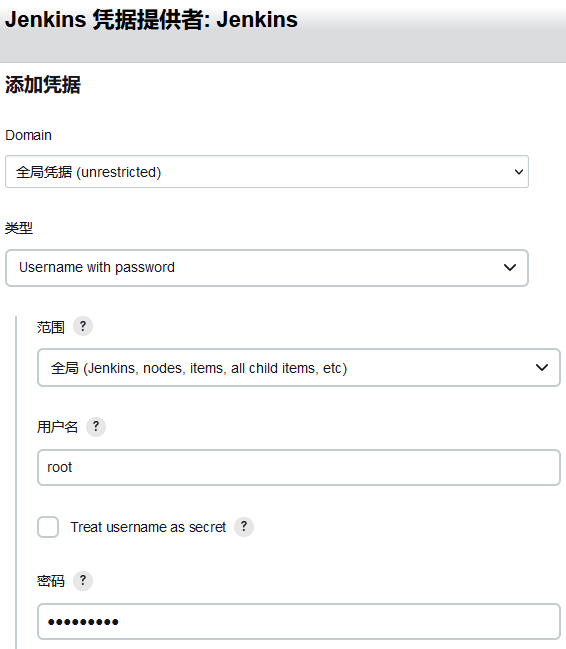Open the help tooltip beside 用户名
The image size is (566, 649).
[x=96, y=426]
